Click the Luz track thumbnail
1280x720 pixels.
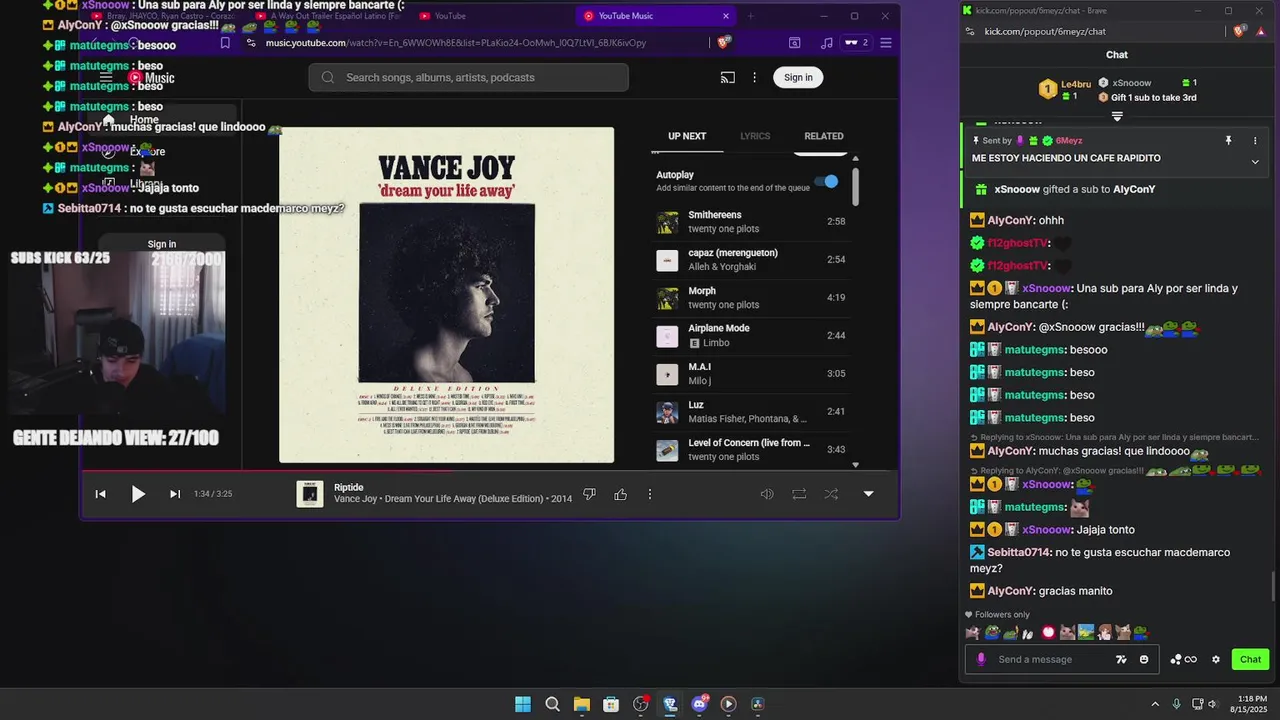[667, 413]
